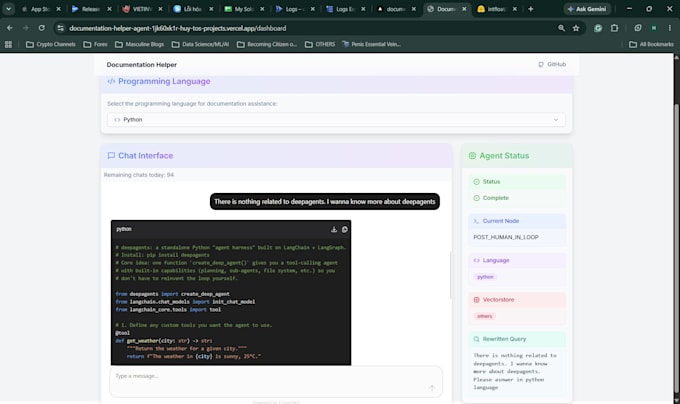Click the green extension icon in toolbar
This screenshot has height=404, width=680.
pyautogui.click(x=598, y=28)
